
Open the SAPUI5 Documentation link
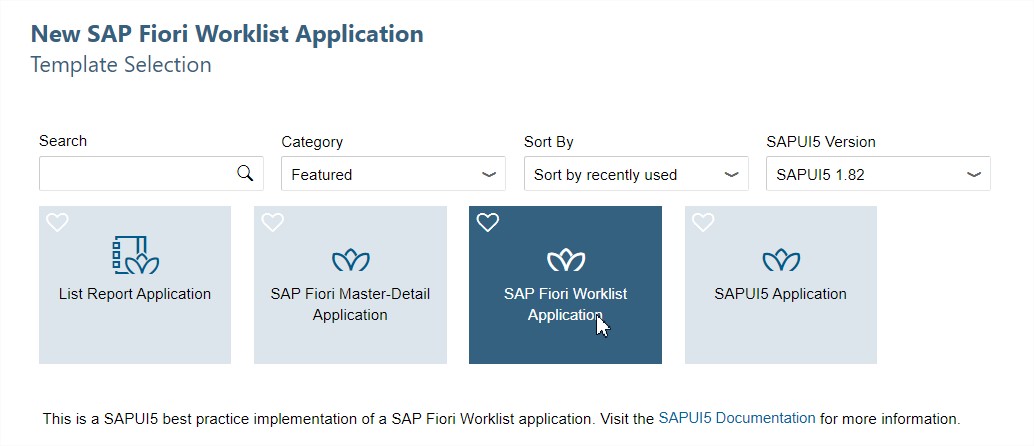[x=737, y=418]
